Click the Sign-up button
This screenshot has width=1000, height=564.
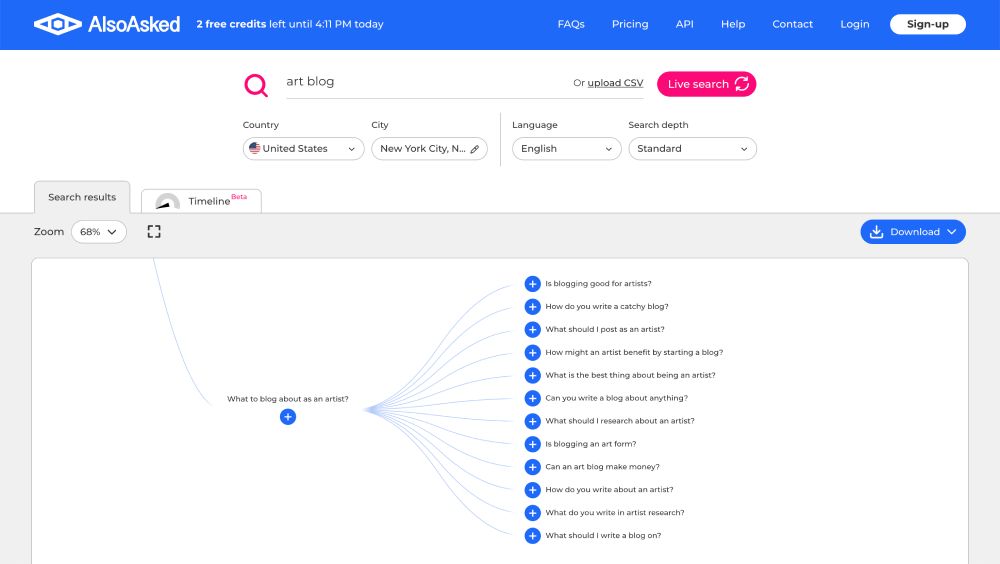coord(928,24)
